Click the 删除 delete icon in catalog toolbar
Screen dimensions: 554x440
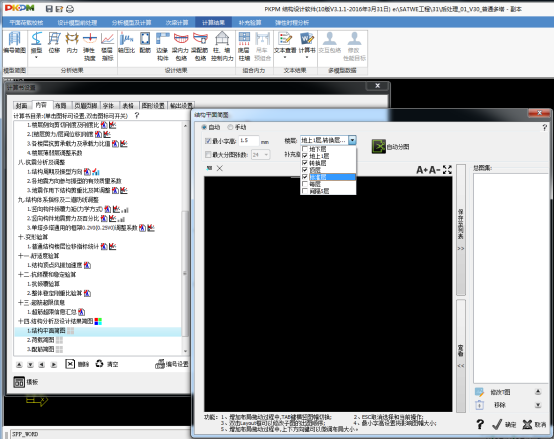click(x=70, y=364)
